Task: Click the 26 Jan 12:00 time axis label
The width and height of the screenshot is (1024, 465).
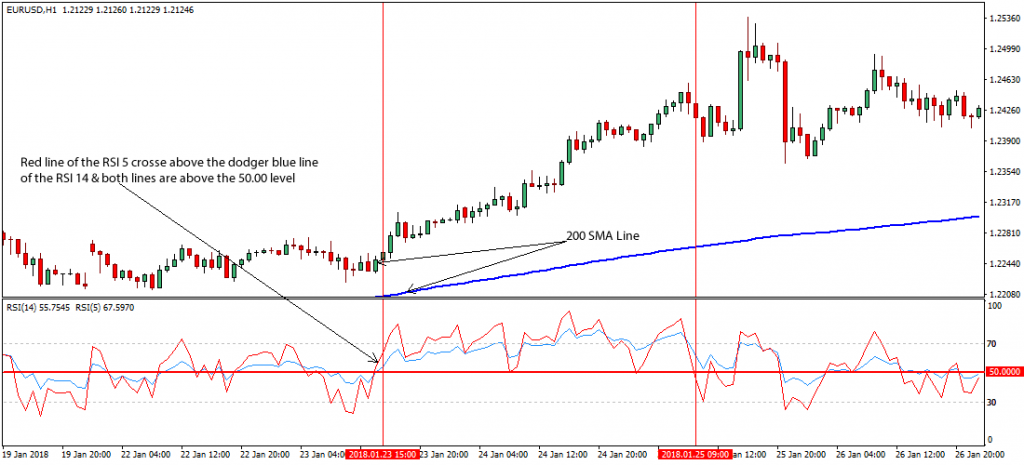Action: click(x=921, y=453)
